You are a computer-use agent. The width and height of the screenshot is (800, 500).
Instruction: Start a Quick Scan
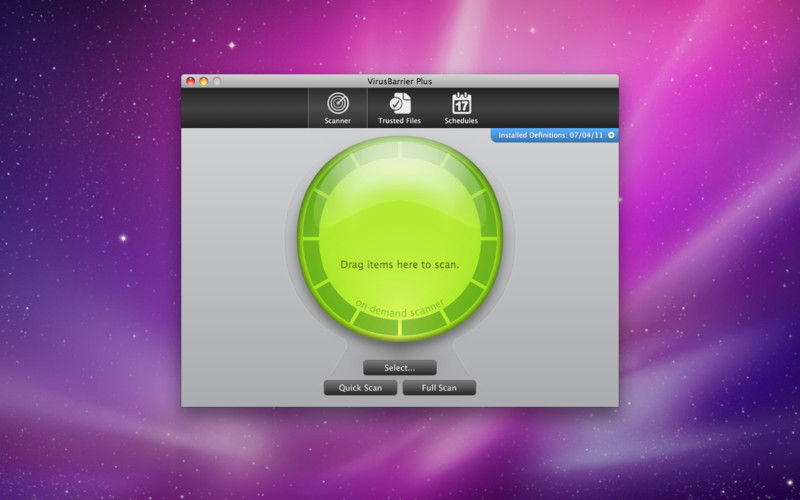[360, 388]
